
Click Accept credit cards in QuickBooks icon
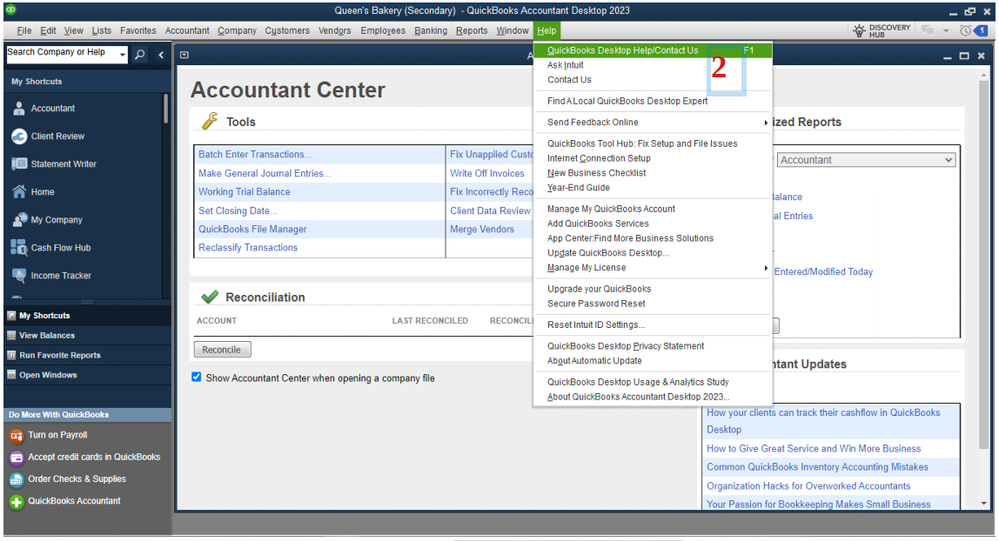click(x=17, y=458)
